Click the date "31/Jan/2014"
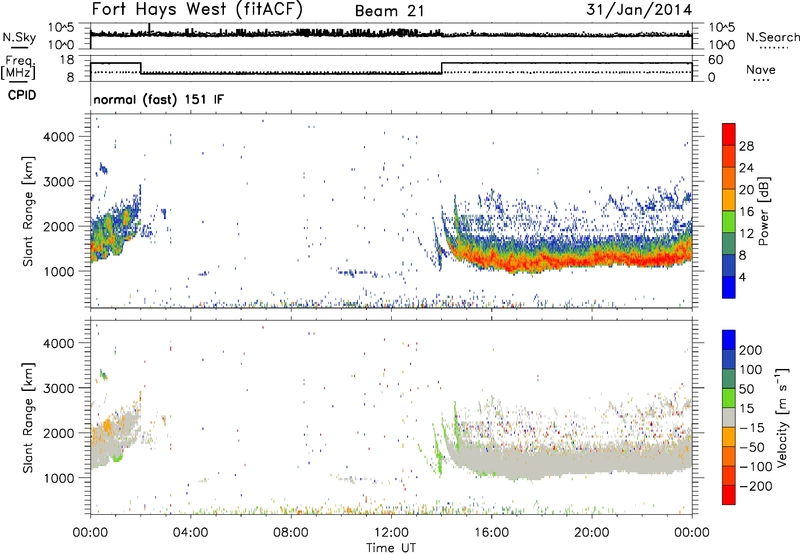The width and height of the screenshot is (800, 554). coord(639,9)
